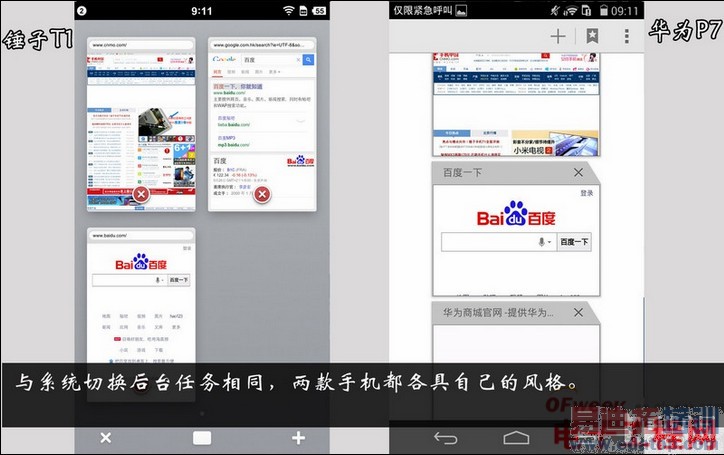
Task: Open the Google search tab thumbnail
Action: coord(262,125)
